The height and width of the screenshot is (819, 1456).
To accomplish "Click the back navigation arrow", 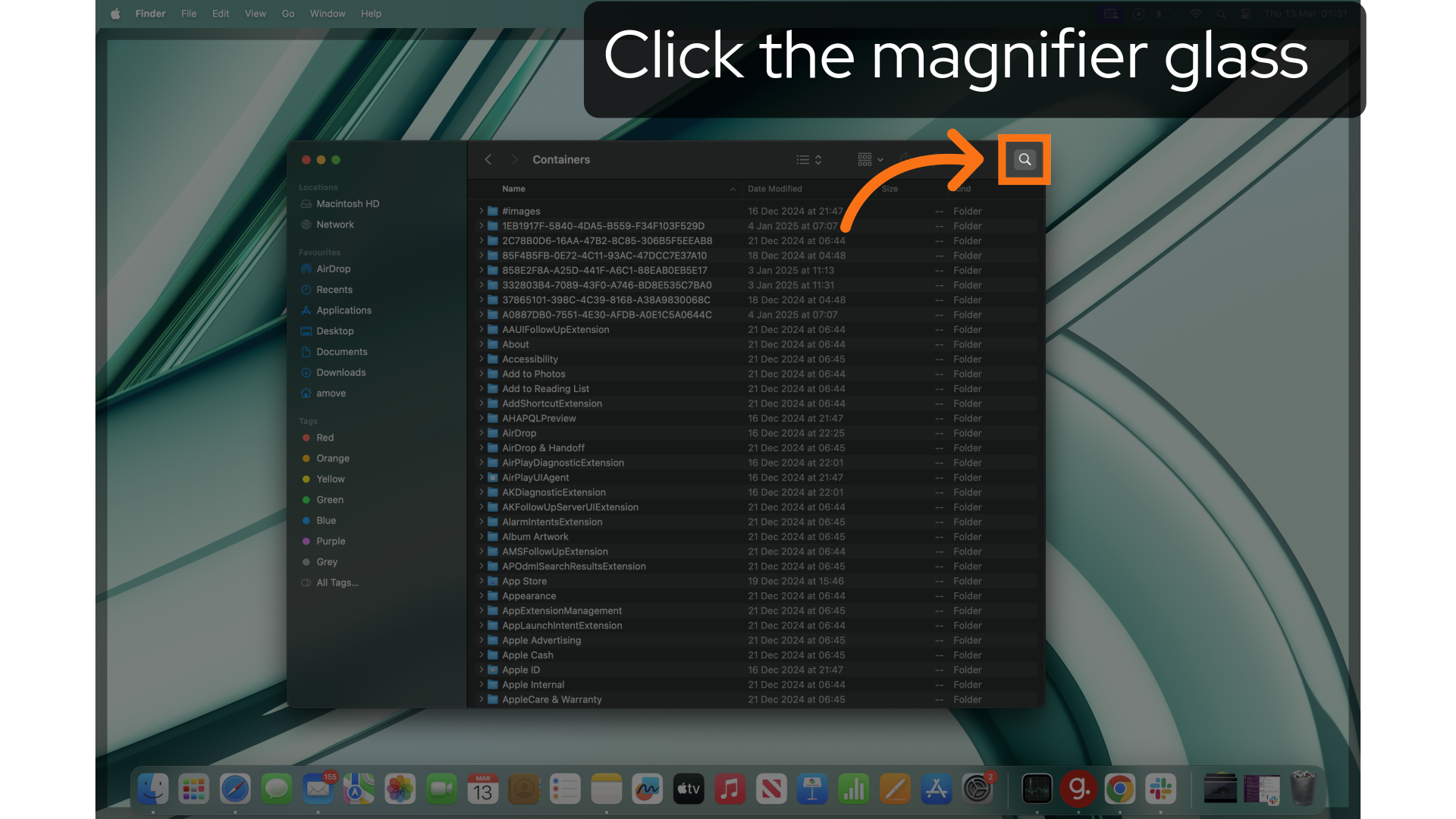I will click(x=488, y=159).
